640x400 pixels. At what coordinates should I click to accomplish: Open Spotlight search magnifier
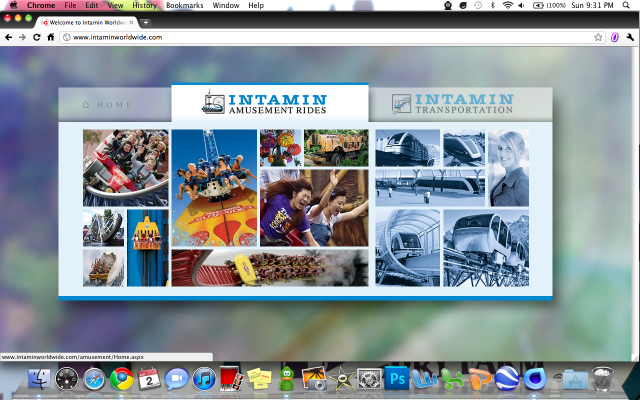click(x=626, y=5)
